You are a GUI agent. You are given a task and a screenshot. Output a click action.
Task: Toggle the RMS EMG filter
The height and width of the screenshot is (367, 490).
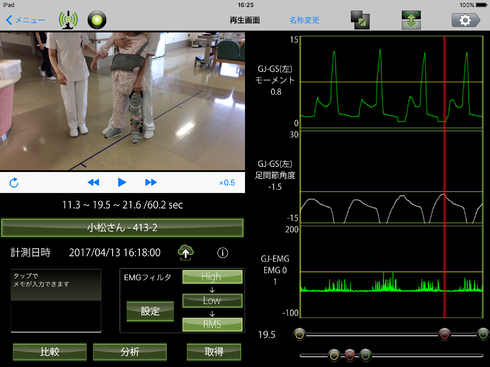click(212, 324)
